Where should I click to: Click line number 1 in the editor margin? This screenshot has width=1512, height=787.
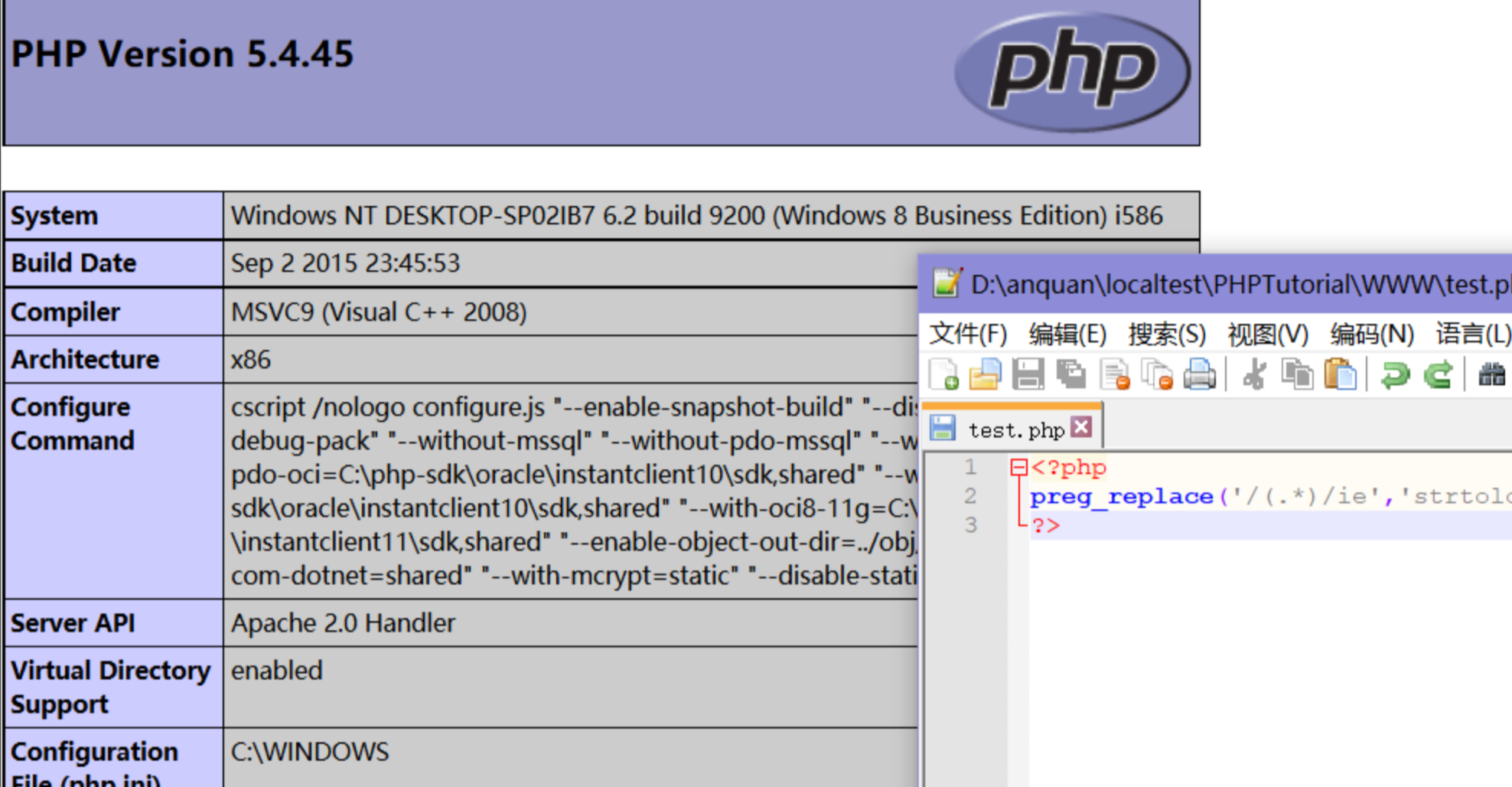click(970, 467)
